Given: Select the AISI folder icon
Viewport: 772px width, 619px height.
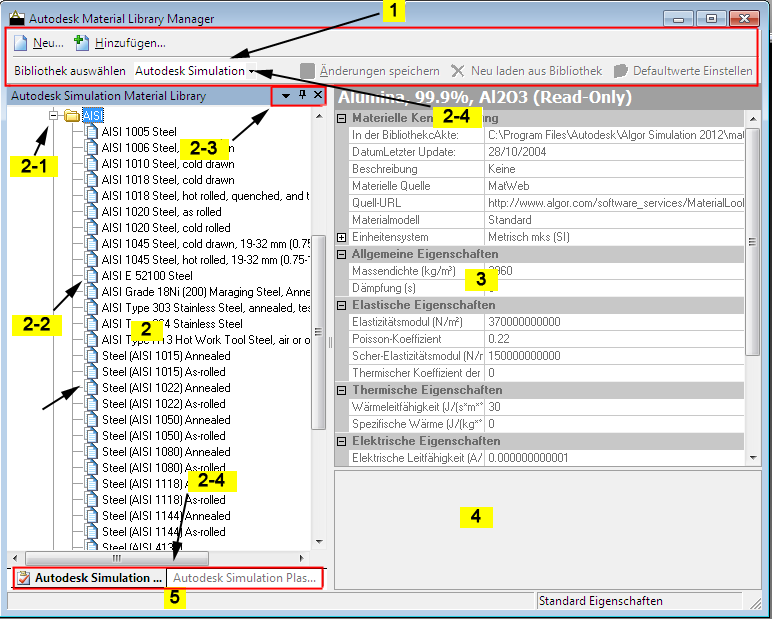Looking at the screenshot, I should tap(72, 116).
